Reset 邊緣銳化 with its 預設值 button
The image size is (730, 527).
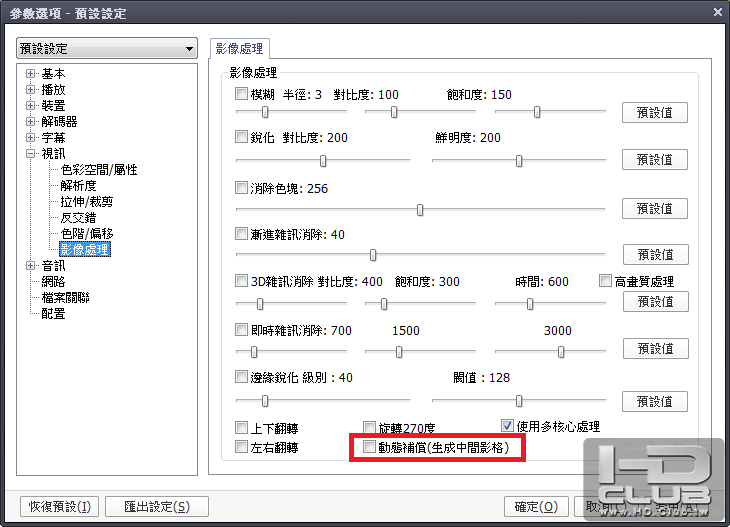(655, 401)
